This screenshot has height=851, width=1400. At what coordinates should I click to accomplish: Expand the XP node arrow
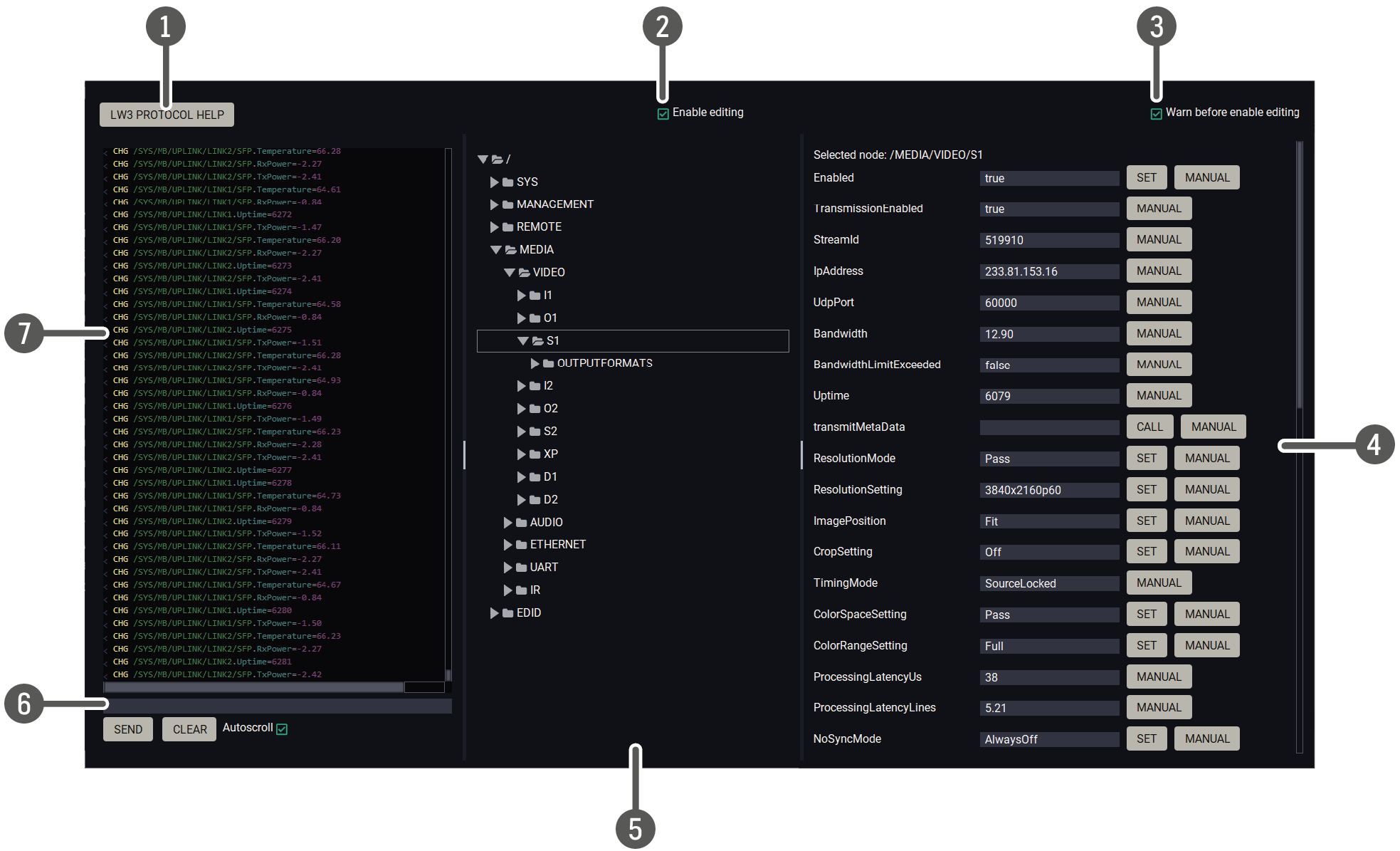click(521, 454)
